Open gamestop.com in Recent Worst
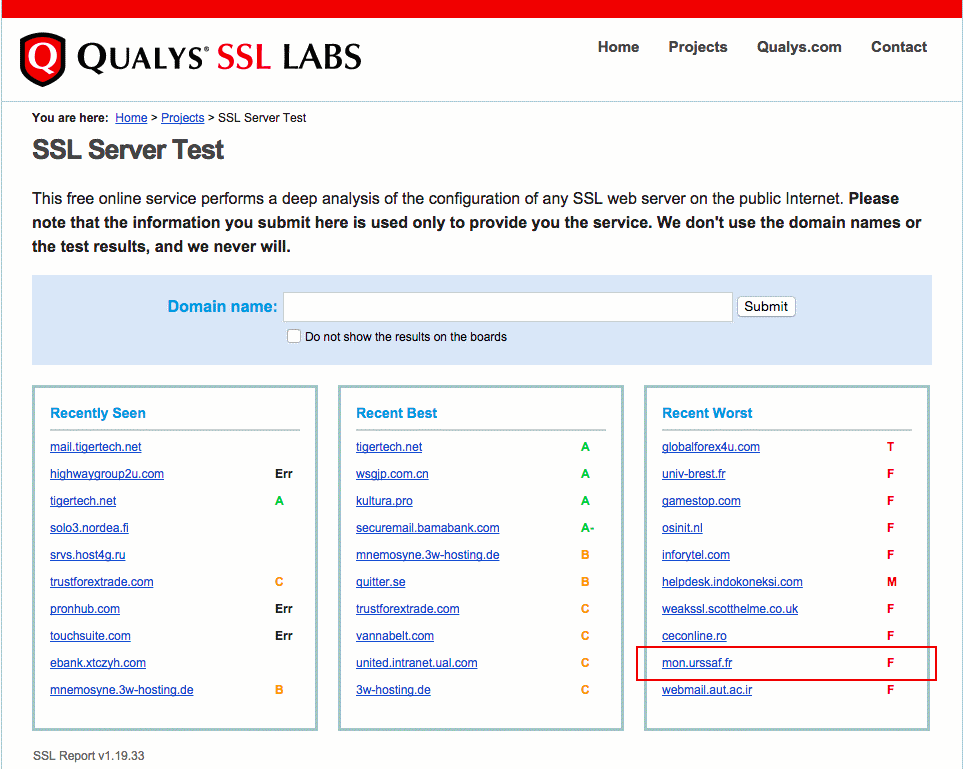 click(x=701, y=501)
